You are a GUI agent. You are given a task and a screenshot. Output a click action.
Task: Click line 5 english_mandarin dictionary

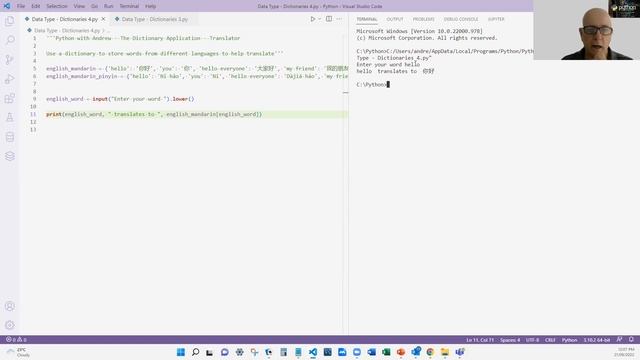coord(197,69)
